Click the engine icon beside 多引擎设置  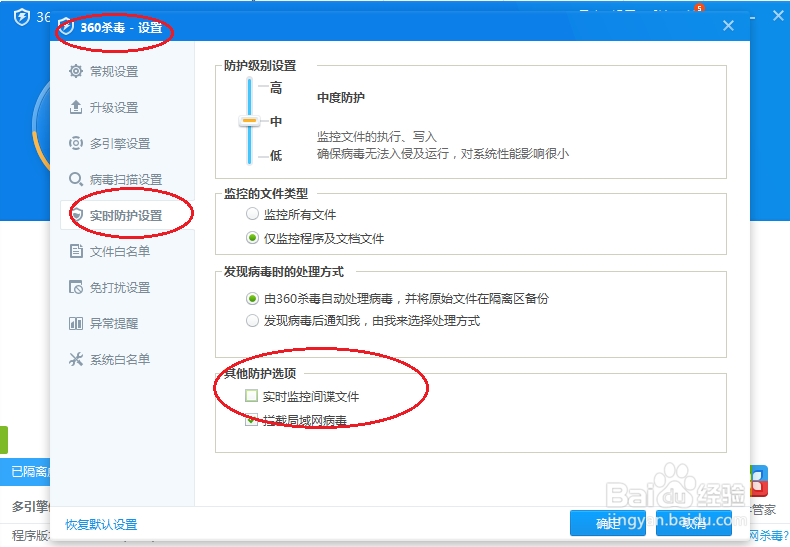tap(76, 143)
